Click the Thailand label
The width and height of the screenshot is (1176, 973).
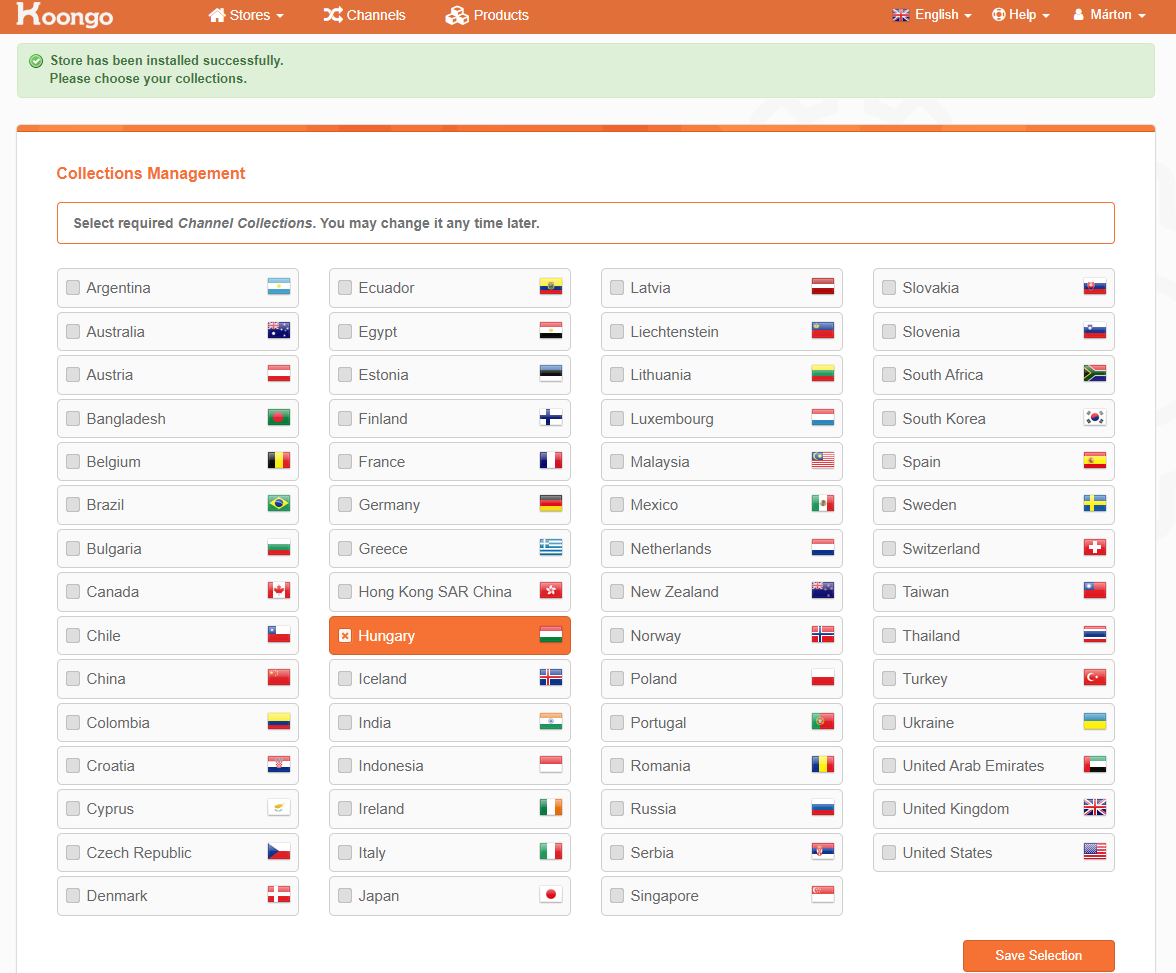coord(931,635)
